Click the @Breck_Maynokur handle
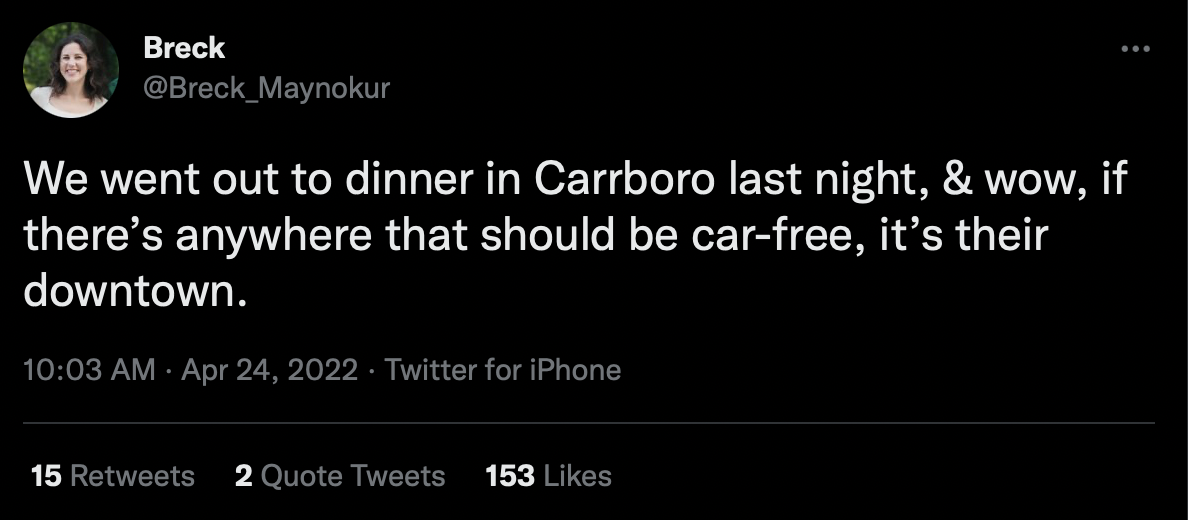The width and height of the screenshot is (1188, 520). (x=266, y=89)
